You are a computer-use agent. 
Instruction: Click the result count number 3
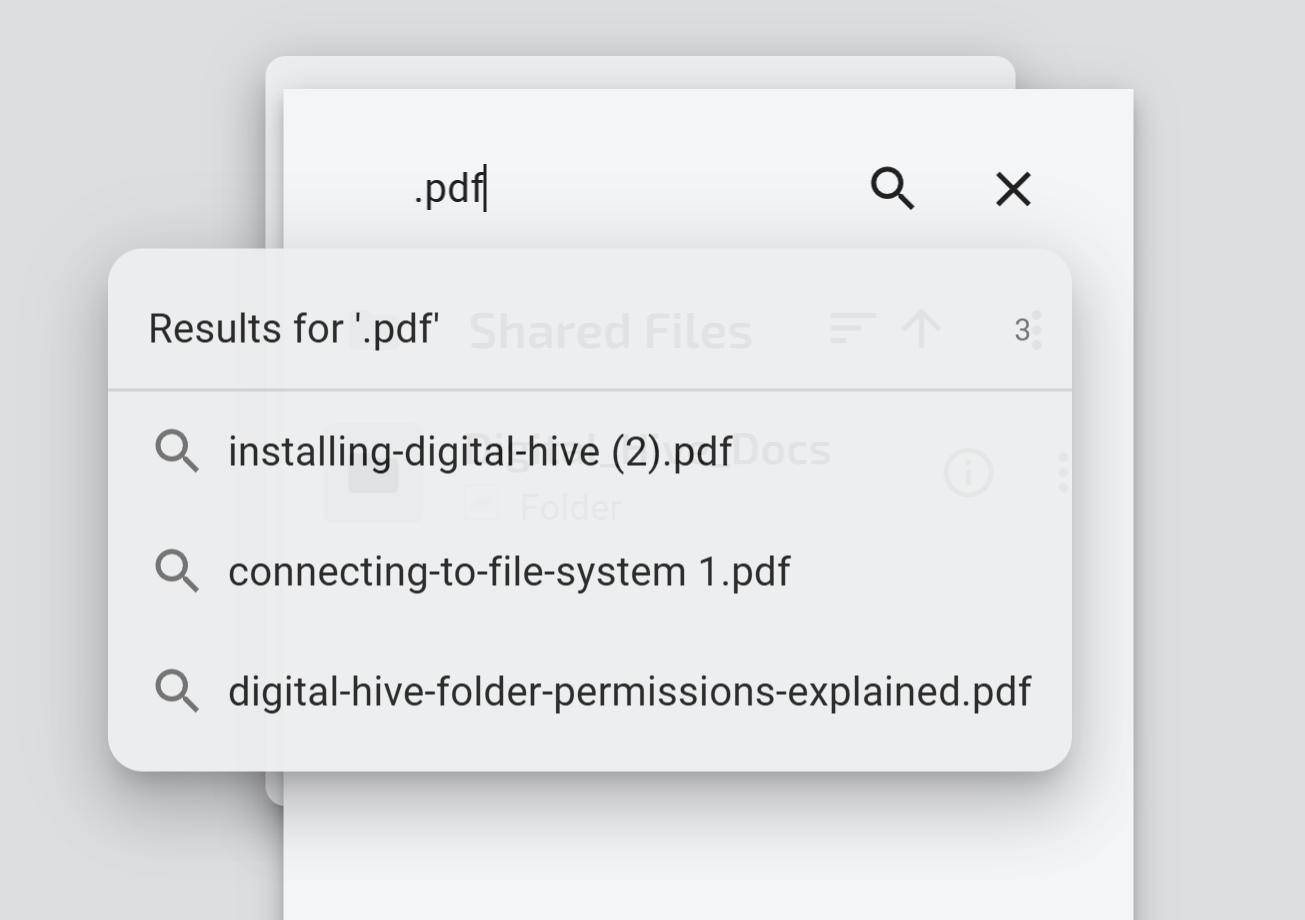click(1021, 330)
